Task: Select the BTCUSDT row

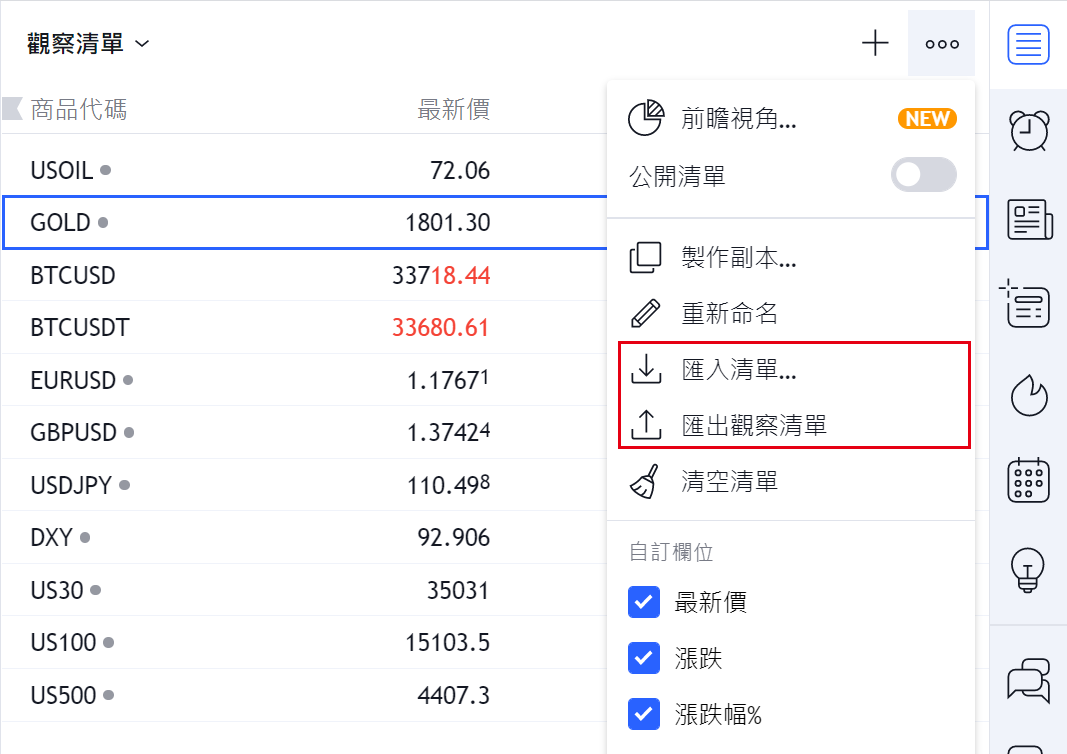Action: point(304,327)
